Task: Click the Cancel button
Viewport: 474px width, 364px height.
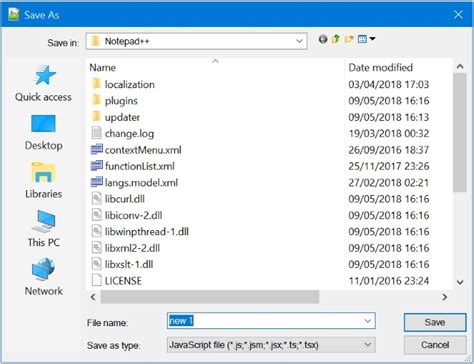Action: pos(435,345)
